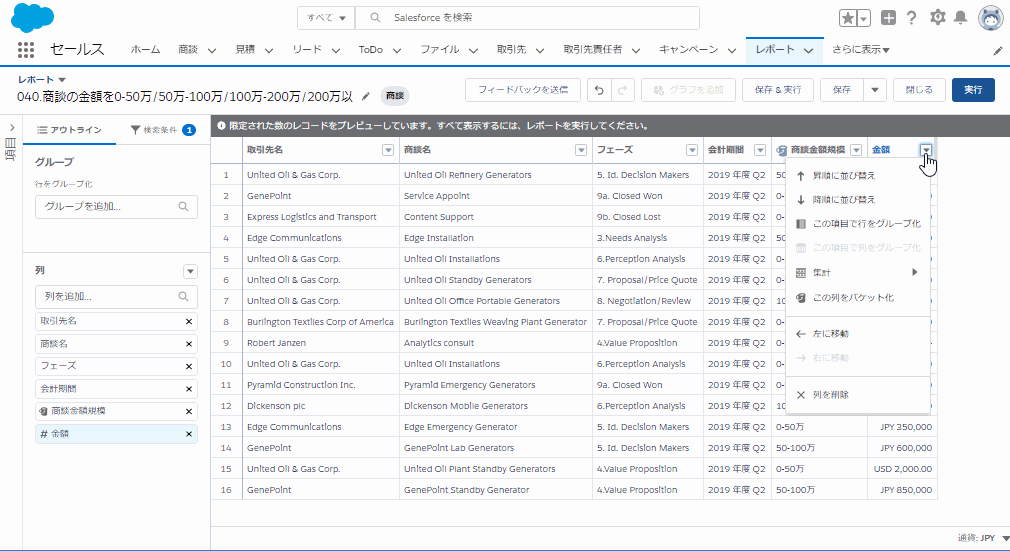Click cell Robert Janzen

[x=320, y=343]
